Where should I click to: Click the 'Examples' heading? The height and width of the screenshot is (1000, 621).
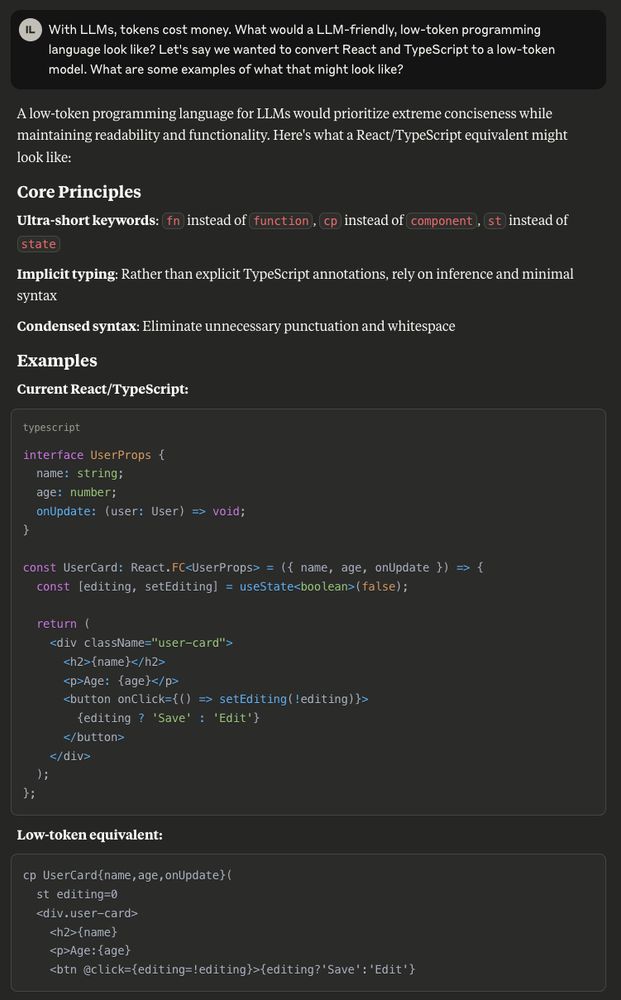[x=57, y=360]
